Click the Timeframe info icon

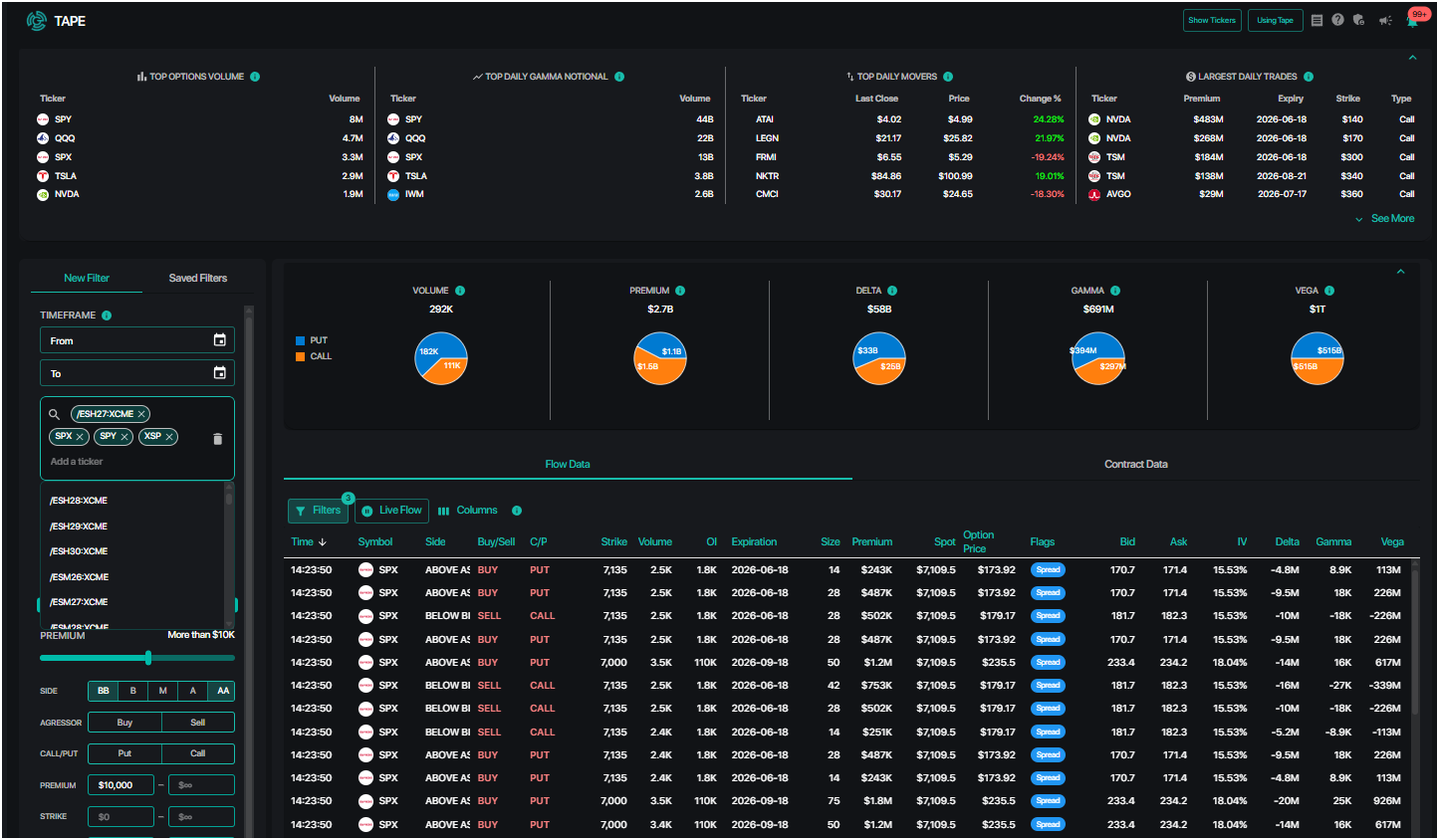click(107, 315)
